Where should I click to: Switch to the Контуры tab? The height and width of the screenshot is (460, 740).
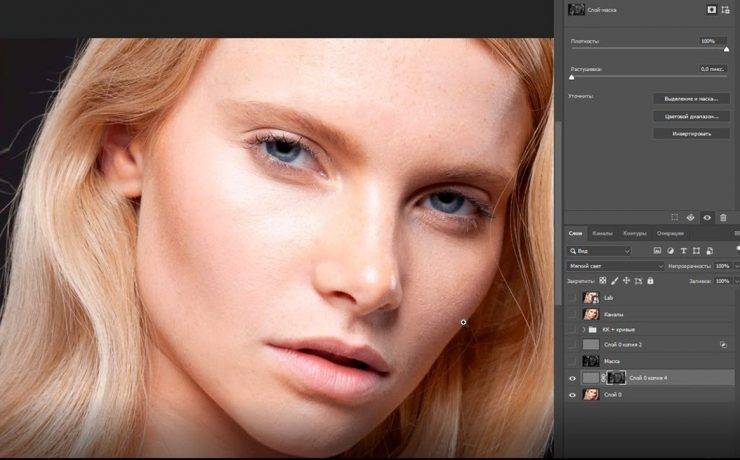[x=634, y=234]
